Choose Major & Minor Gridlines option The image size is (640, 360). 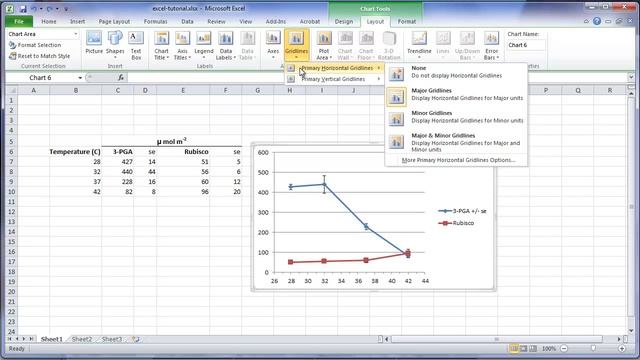tap(456, 142)
